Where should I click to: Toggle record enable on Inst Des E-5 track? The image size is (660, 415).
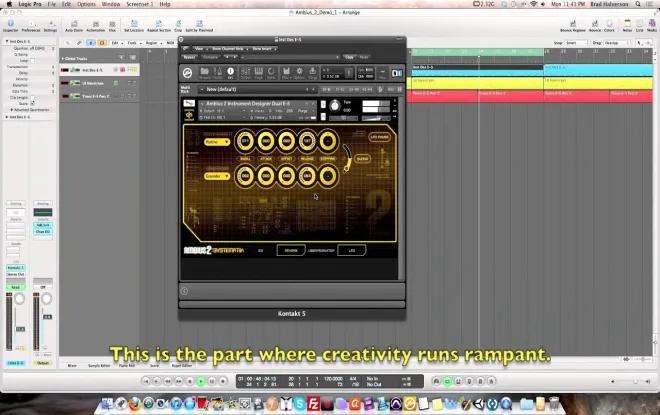(x=122, y=70)
